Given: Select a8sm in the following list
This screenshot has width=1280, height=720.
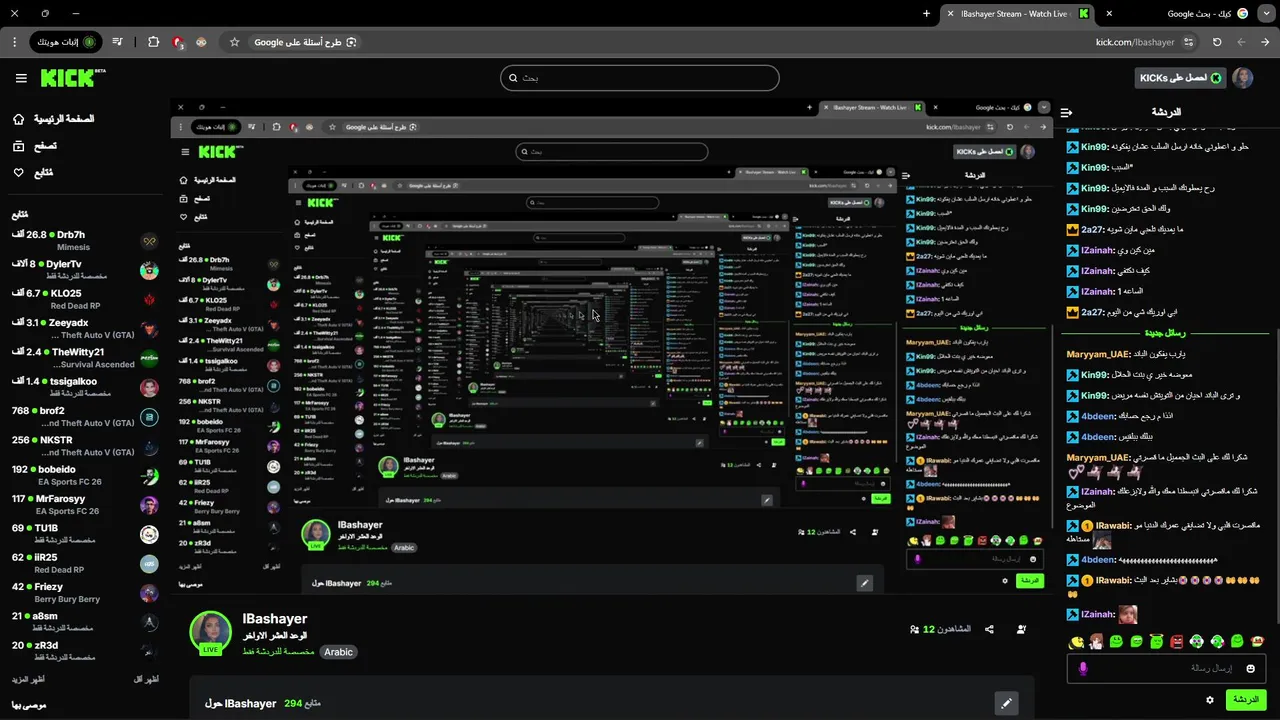Looking at the screenshot, I should [85, 621].
